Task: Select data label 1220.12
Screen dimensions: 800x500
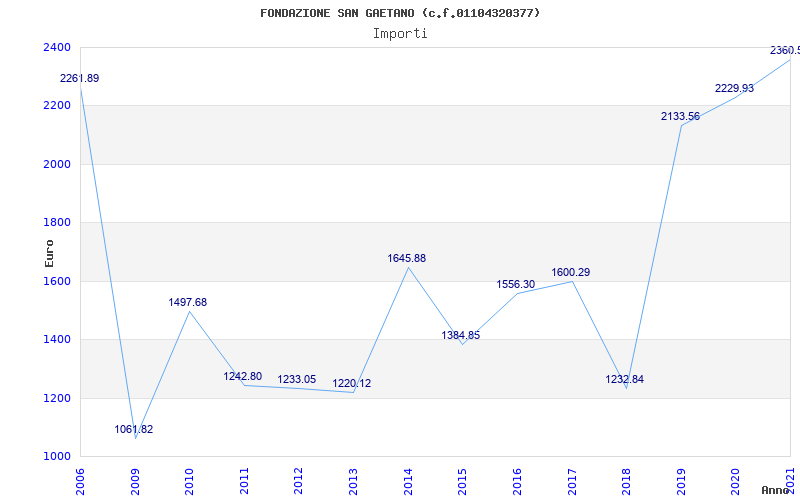Action: [x=352, y=384]
